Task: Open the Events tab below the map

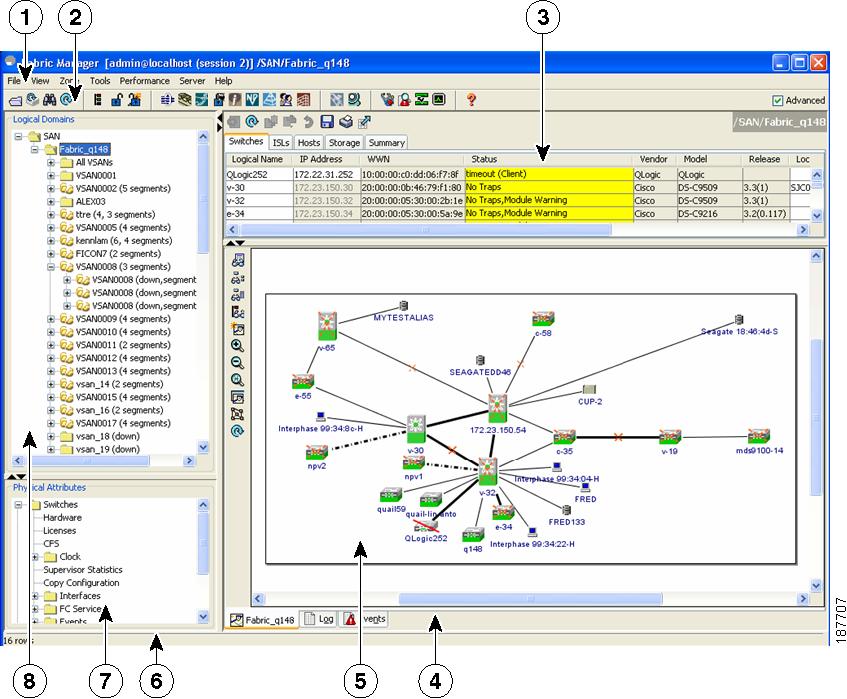Action: pos(365,619)
